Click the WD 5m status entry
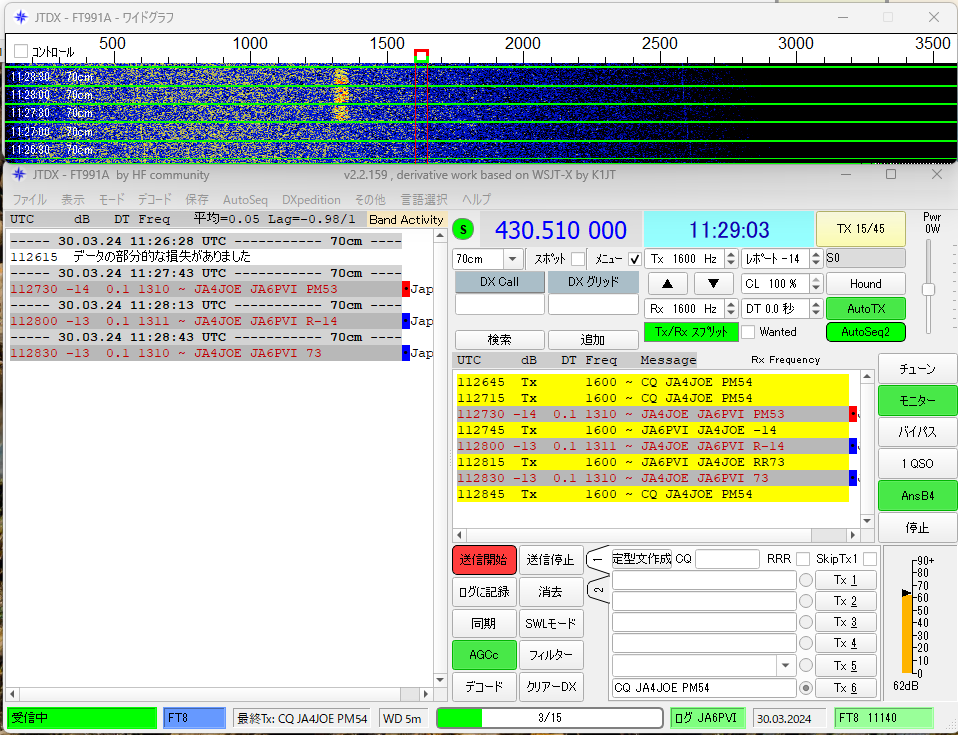 pos(402,719)
